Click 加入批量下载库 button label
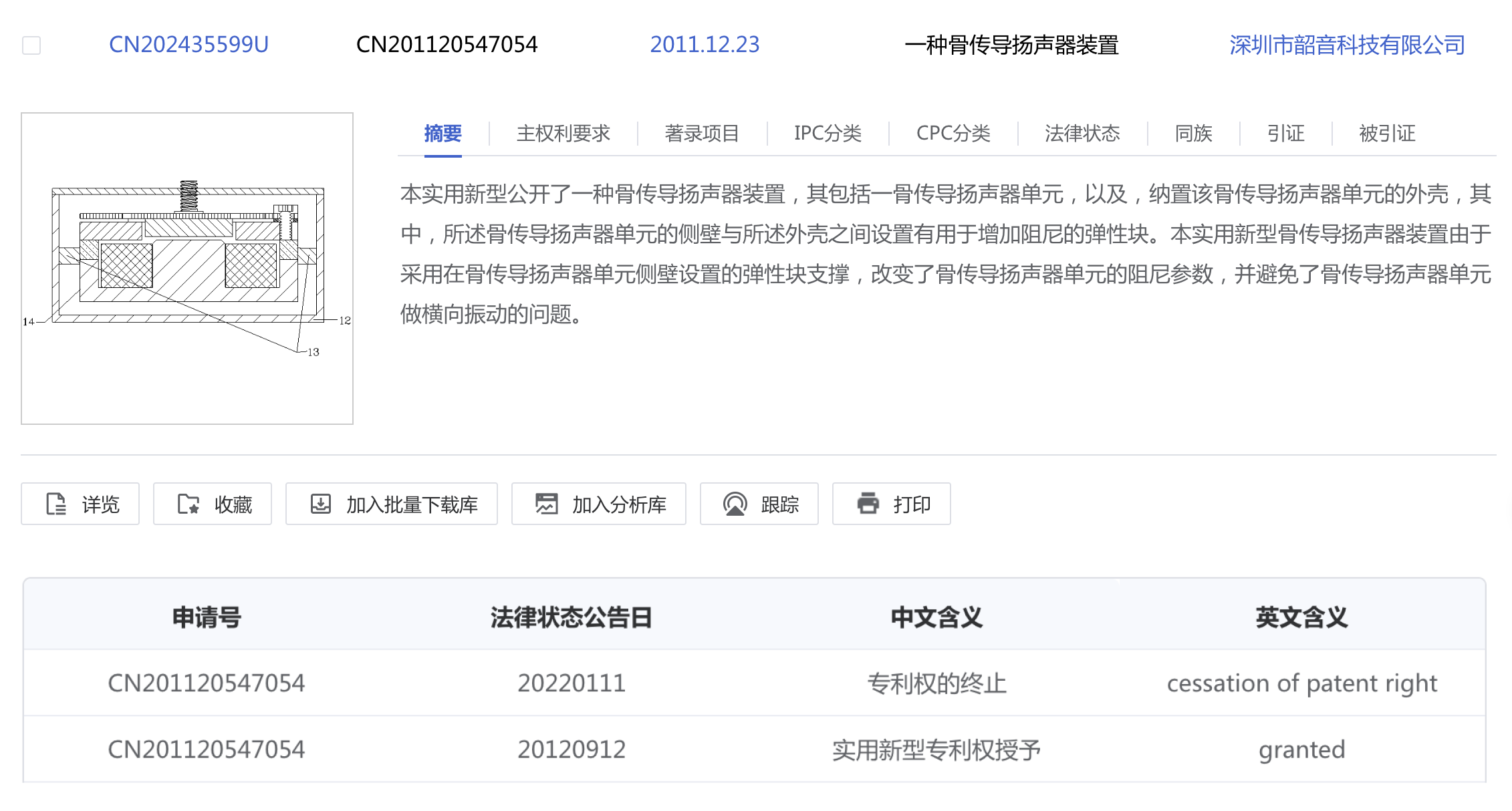The height and width of the screenshot is (811, 1512). [412, 504]
